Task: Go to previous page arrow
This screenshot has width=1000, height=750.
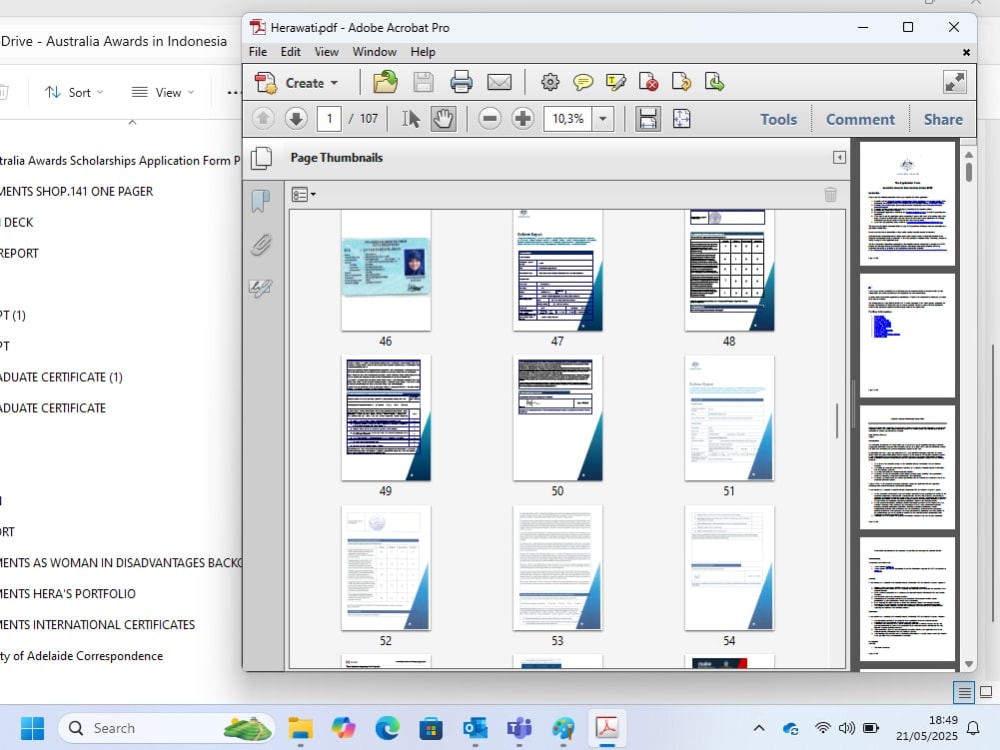Action: coord(263,119)
